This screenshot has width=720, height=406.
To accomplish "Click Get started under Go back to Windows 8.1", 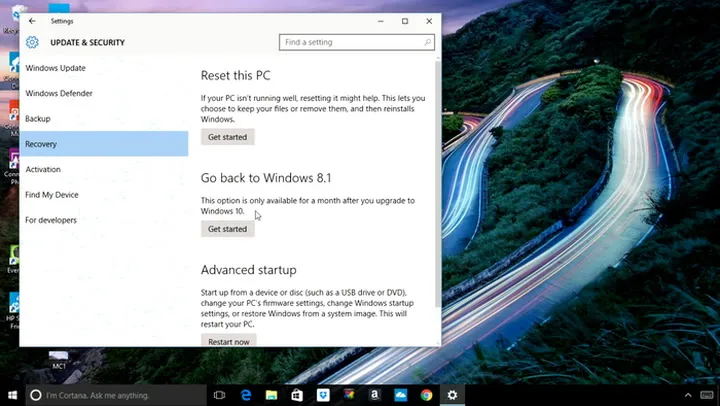I will click(227, 229).
